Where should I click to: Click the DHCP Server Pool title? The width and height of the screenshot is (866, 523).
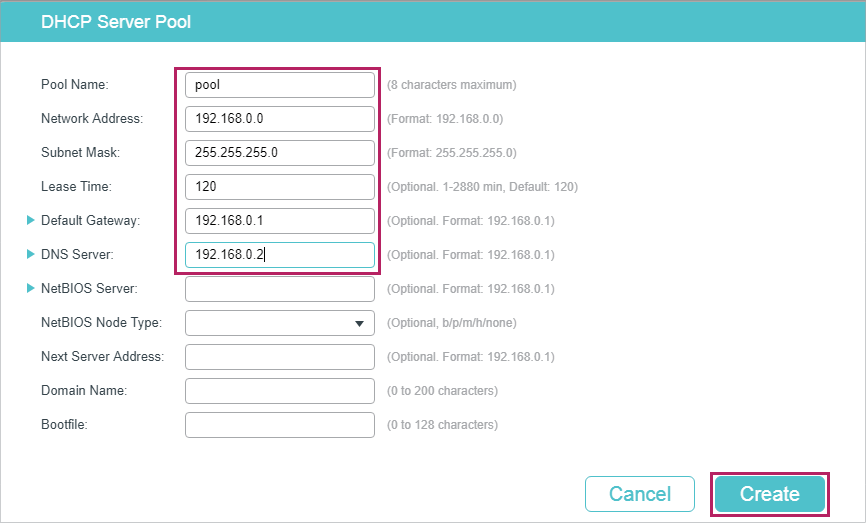pyautogui.click(x=116, y=22)
